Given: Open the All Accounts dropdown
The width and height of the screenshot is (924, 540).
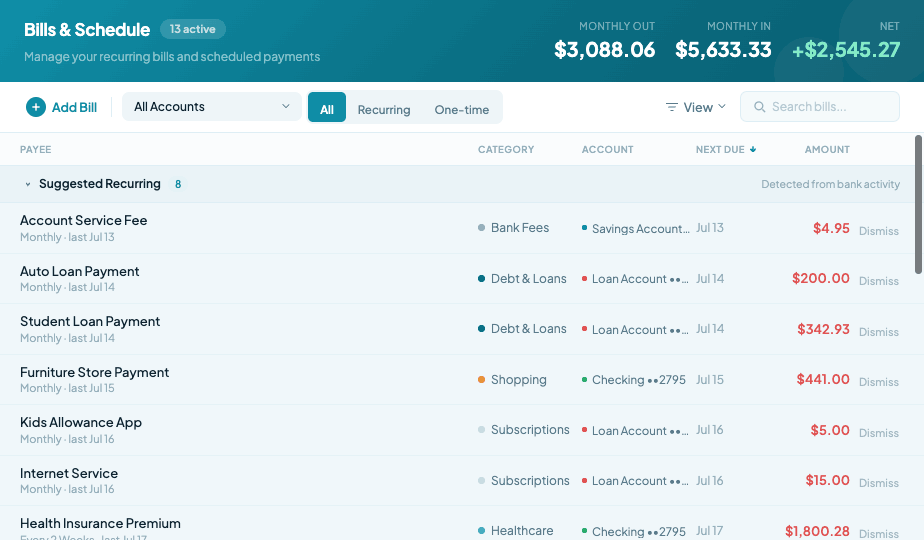Looking at the screenshot, I should [212, 107].
